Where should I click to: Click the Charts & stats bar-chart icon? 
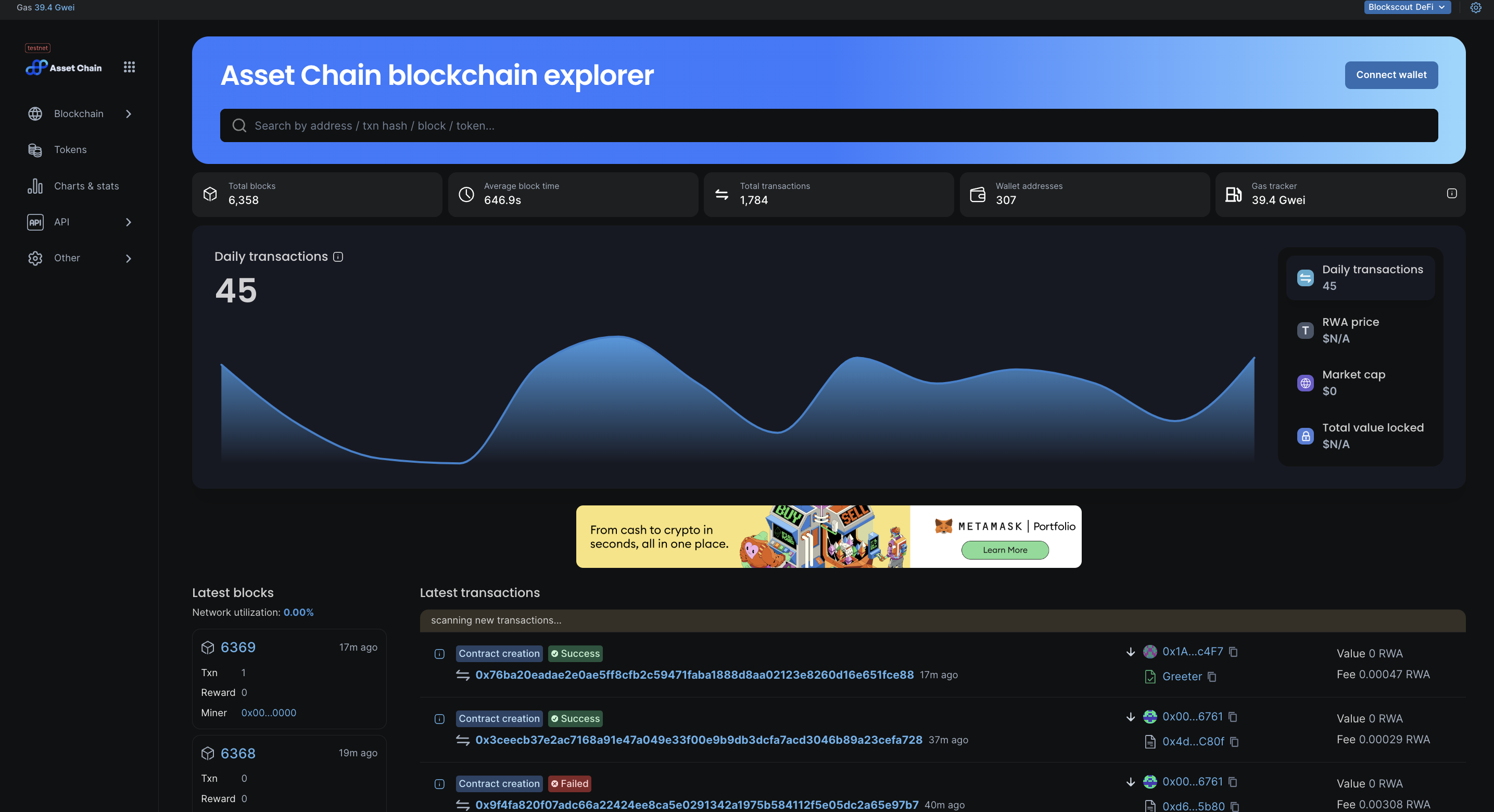click(35, 186)
